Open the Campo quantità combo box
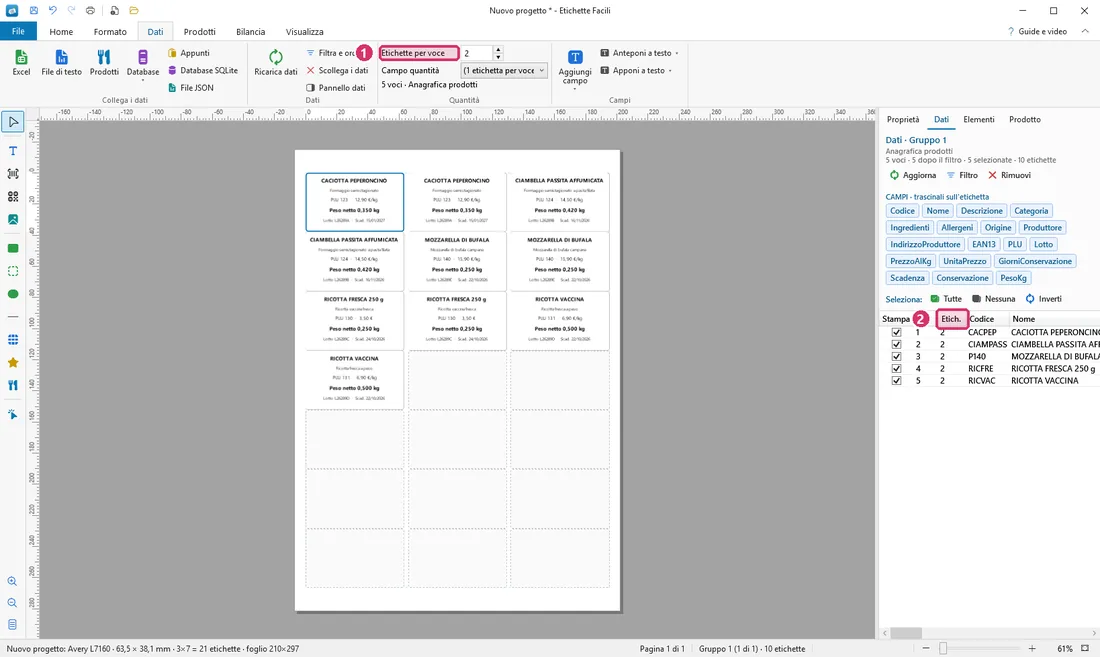This screenshot has width=1100, height=657. click(x=504, y=70)
